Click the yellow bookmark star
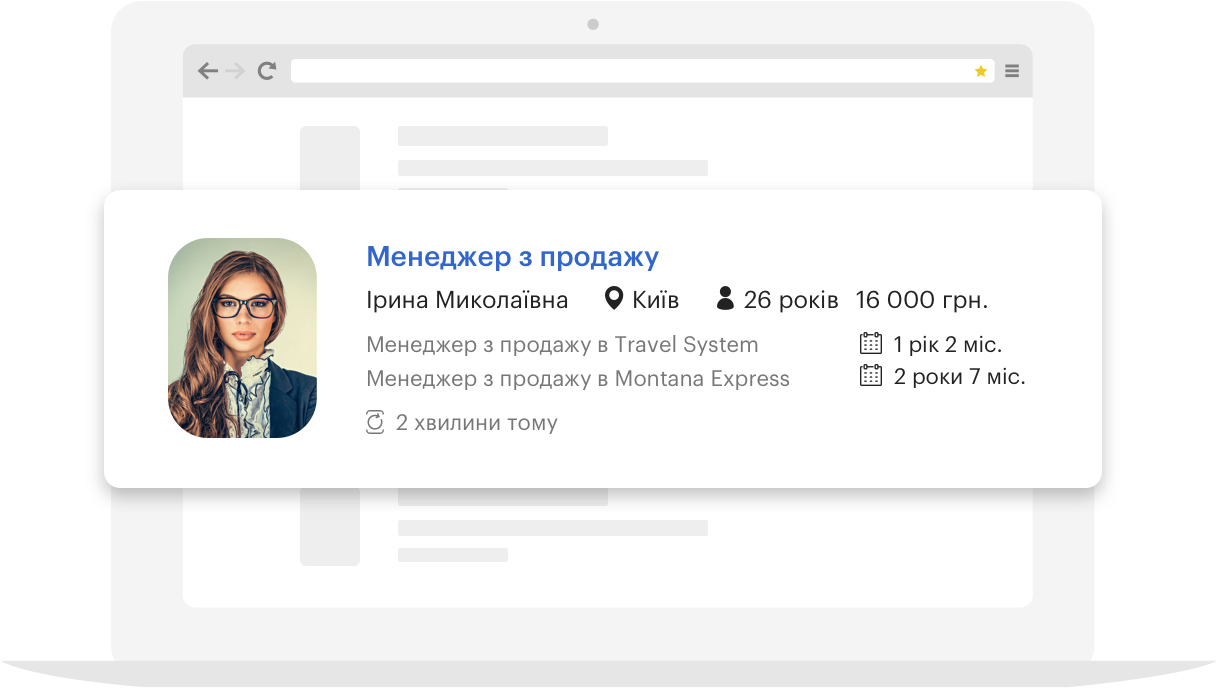This screenshot has width=1218, height=688. coord(981,71)
